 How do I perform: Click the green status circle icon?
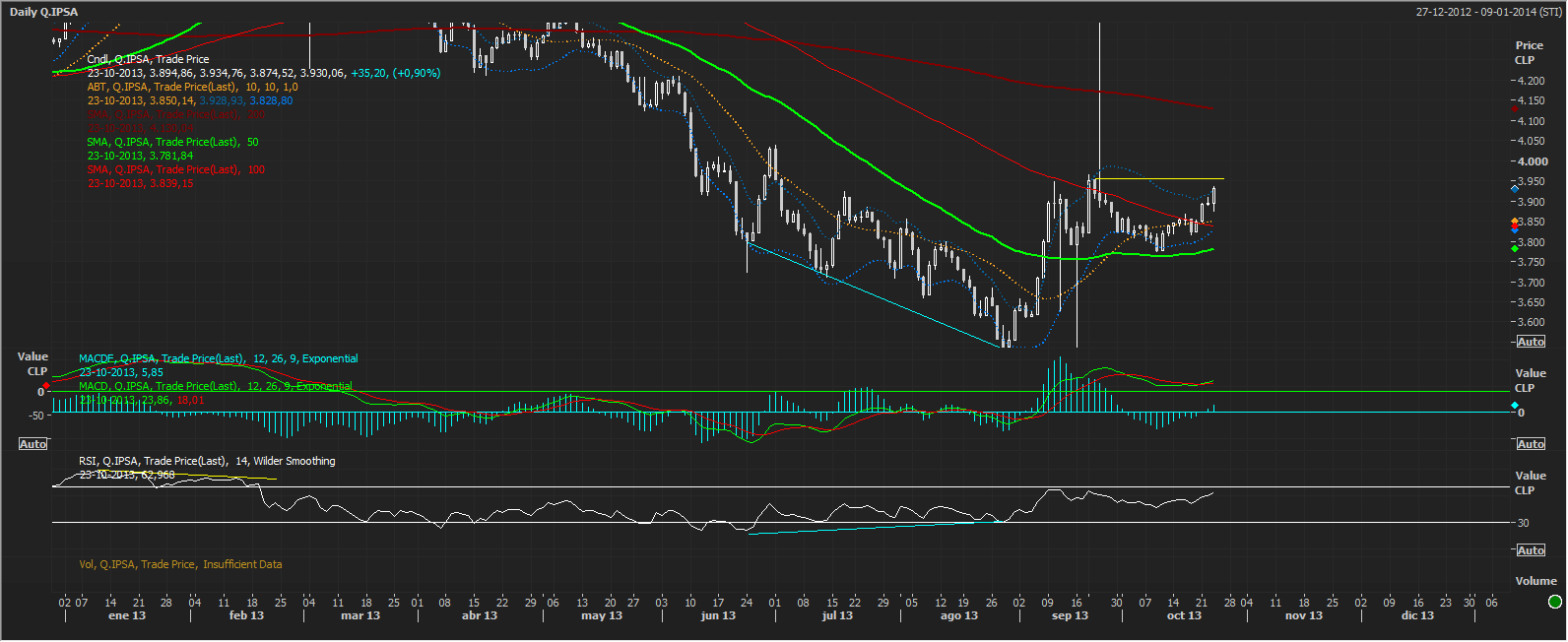tap(1555, 602)
